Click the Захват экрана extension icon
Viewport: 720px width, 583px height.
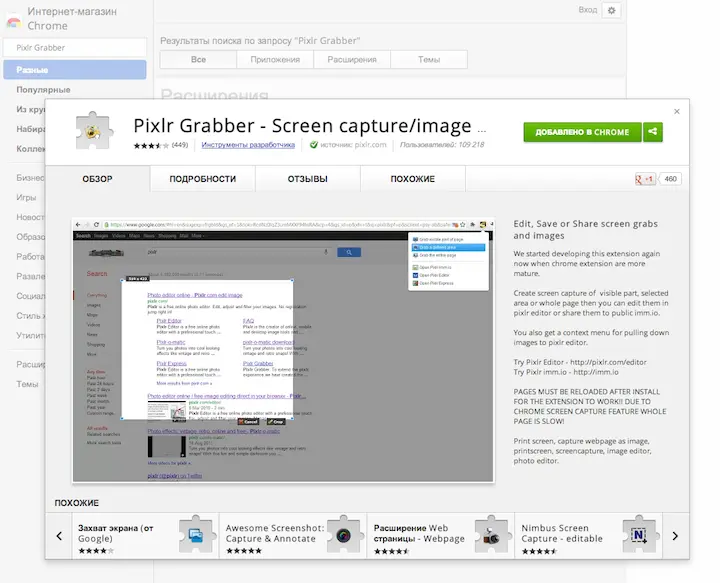[197, 534]
